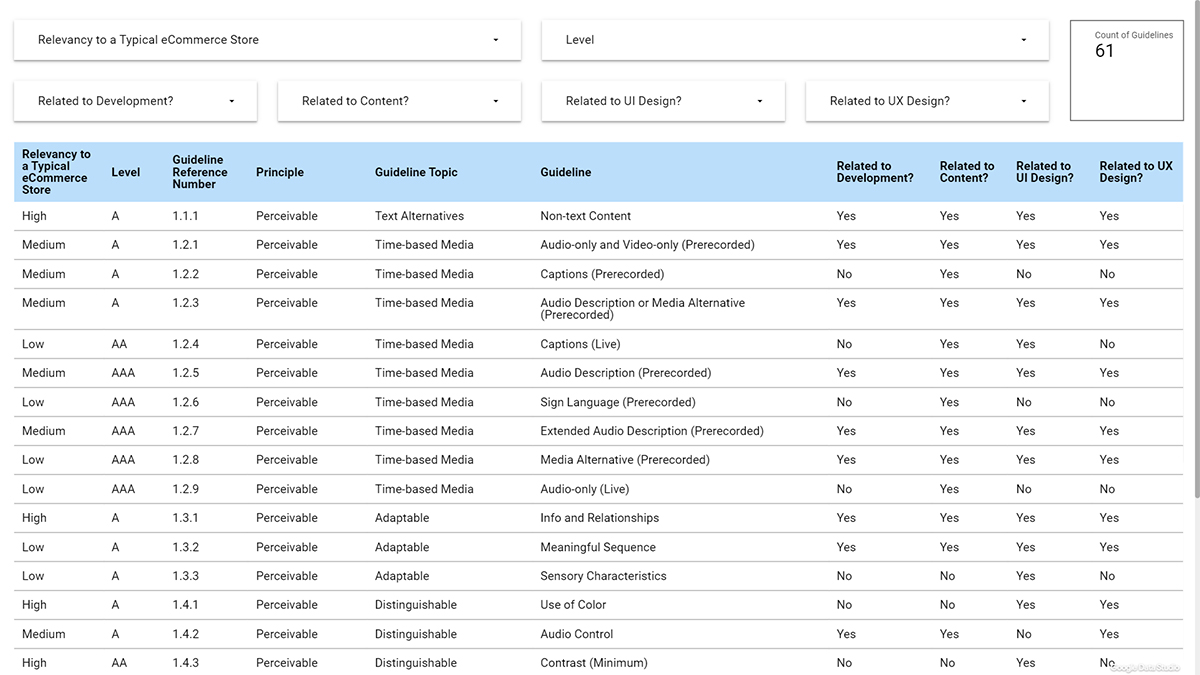Viewport: 1200px width, 675px height.
Task: Click UX Design 'Yes' in row 1.4.1
Action: tap(1110, 605)
